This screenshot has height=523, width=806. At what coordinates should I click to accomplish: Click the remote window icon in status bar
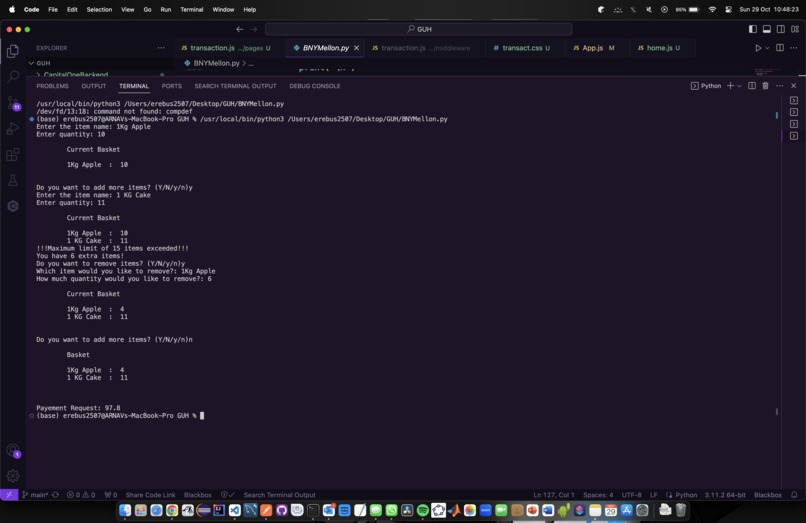tap(9, 495)
